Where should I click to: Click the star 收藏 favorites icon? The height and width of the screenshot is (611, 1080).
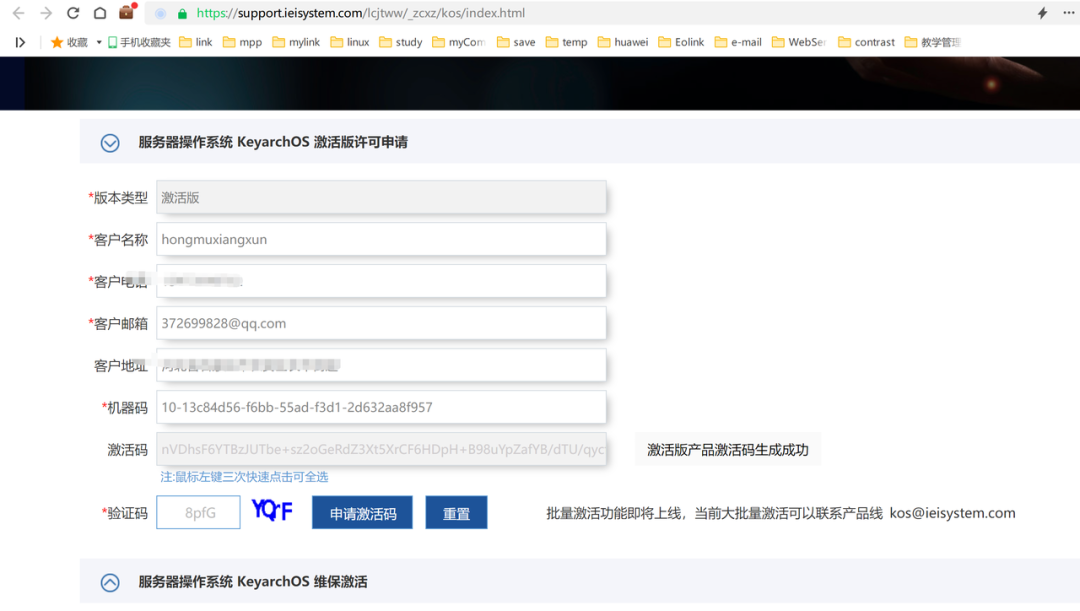(57, 42)
